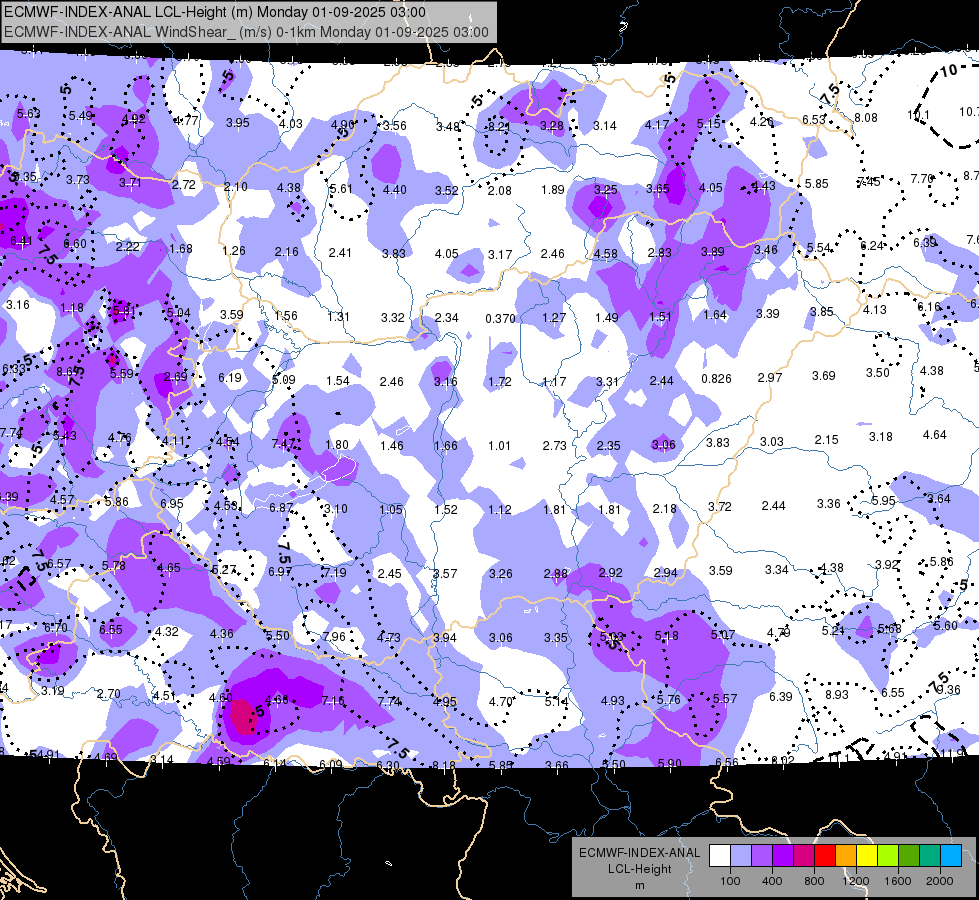Click the 7.96 wind shear value
Viewport: 979px width, 900px height.
tap(334, 636)
